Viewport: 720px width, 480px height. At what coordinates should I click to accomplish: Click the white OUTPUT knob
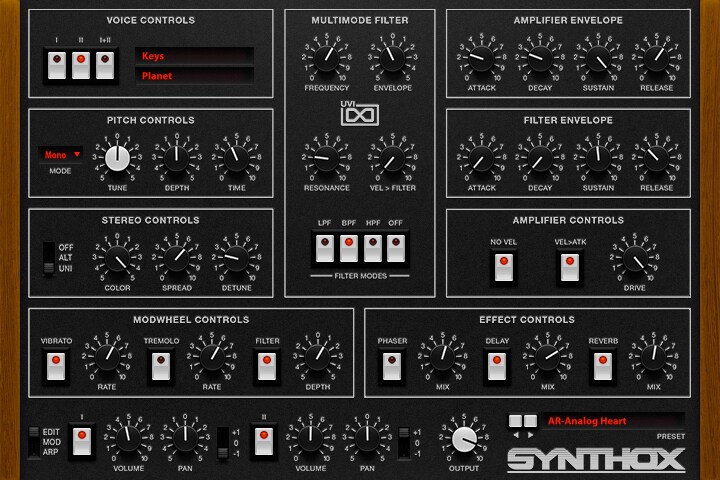point(464,439)
